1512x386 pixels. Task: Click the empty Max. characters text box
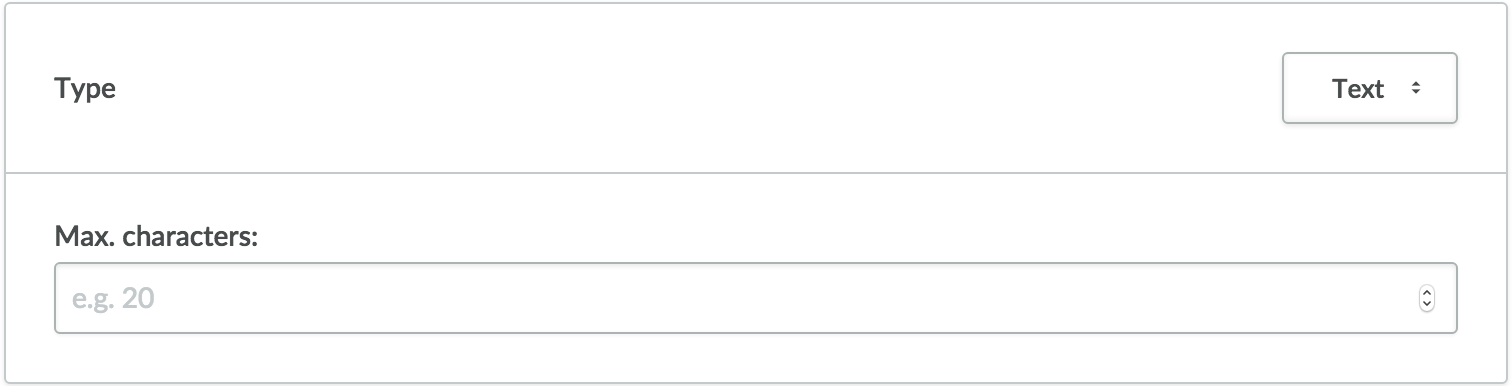(755, 298)
